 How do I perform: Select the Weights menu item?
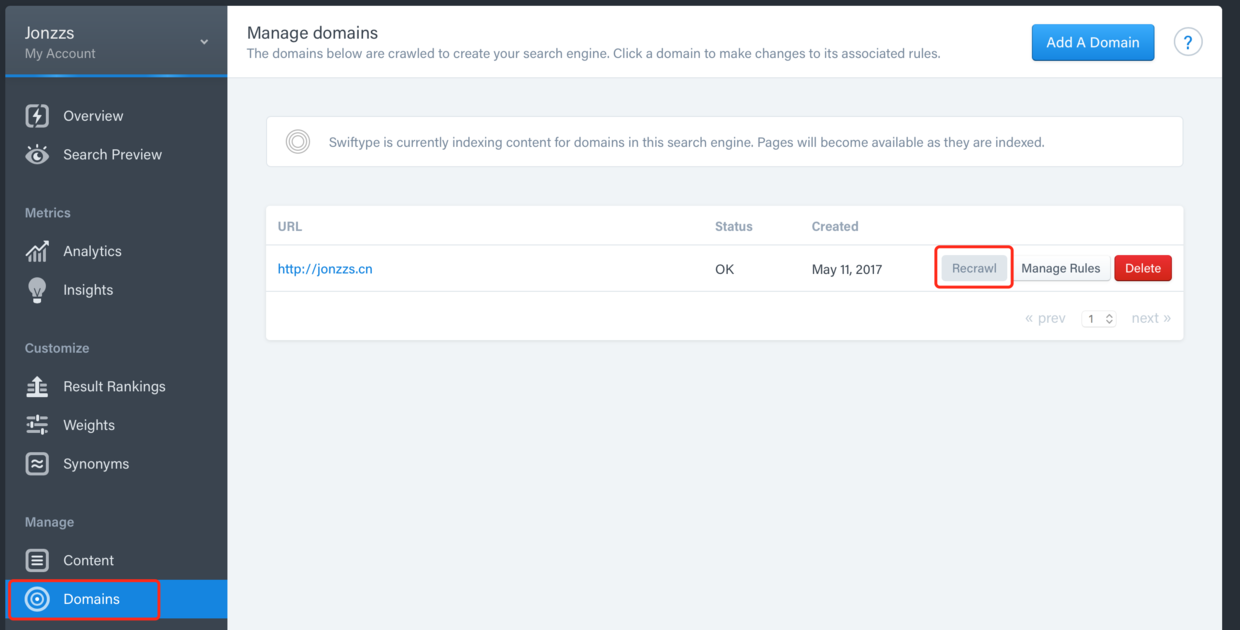click(89, 425)
